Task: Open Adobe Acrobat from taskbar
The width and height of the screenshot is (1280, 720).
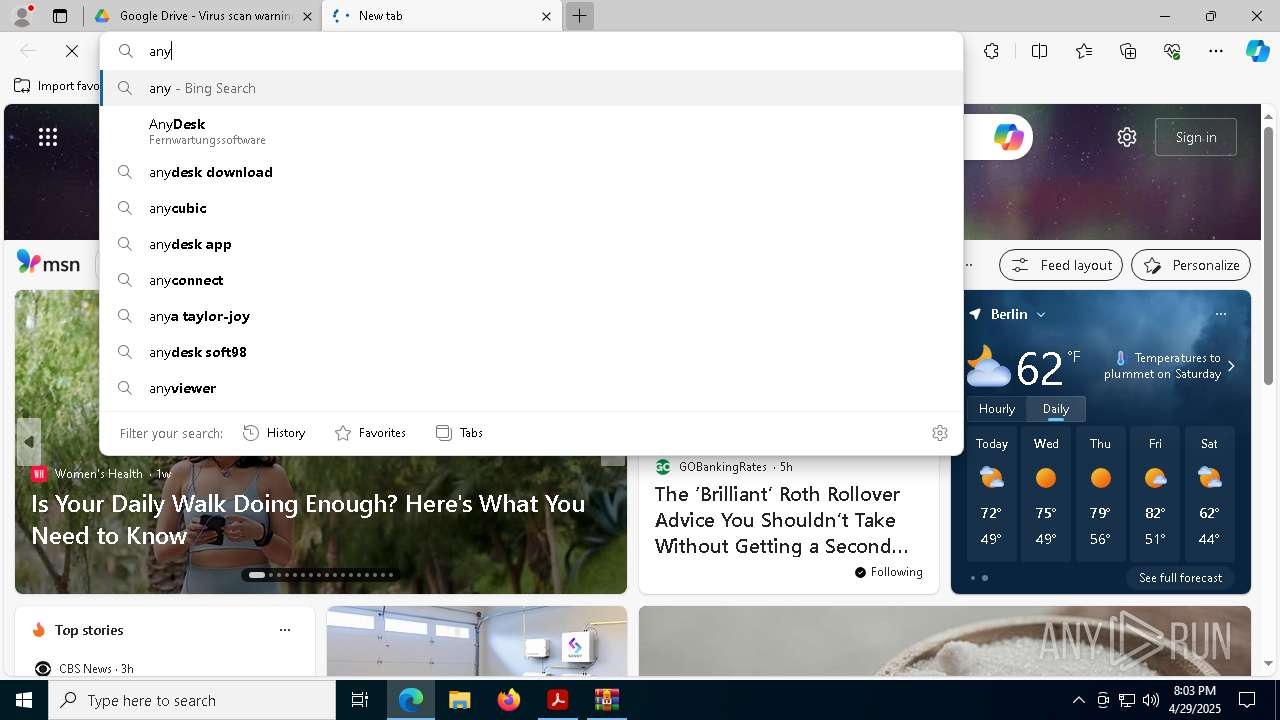Action: click(557, 700)
